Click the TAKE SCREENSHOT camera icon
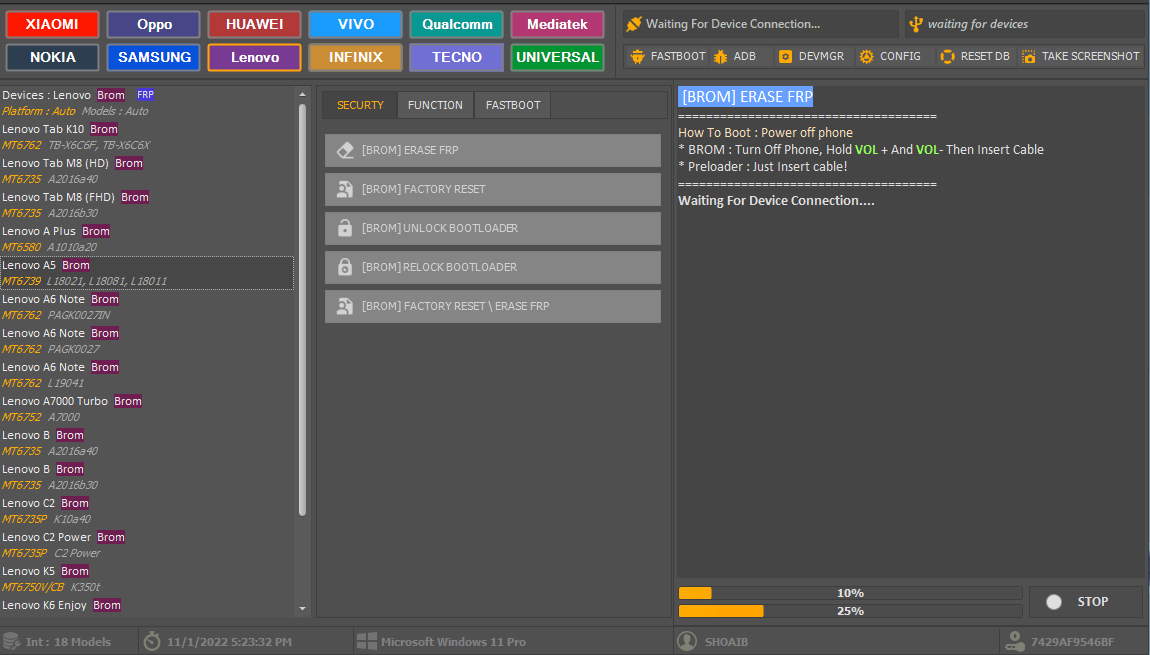The width and height of the screenshot is (1150, 655). tap(1028, 57)
